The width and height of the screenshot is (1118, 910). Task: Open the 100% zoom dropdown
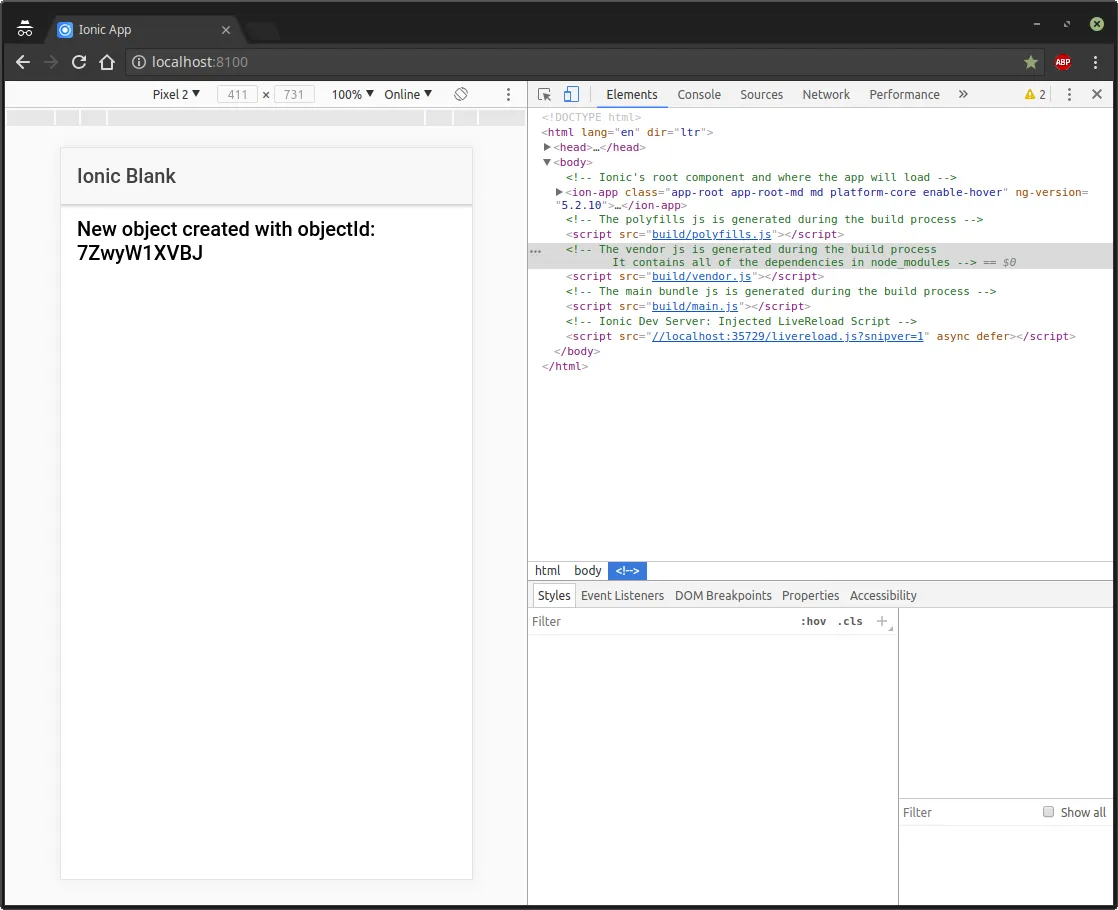(x=352, y=94)
